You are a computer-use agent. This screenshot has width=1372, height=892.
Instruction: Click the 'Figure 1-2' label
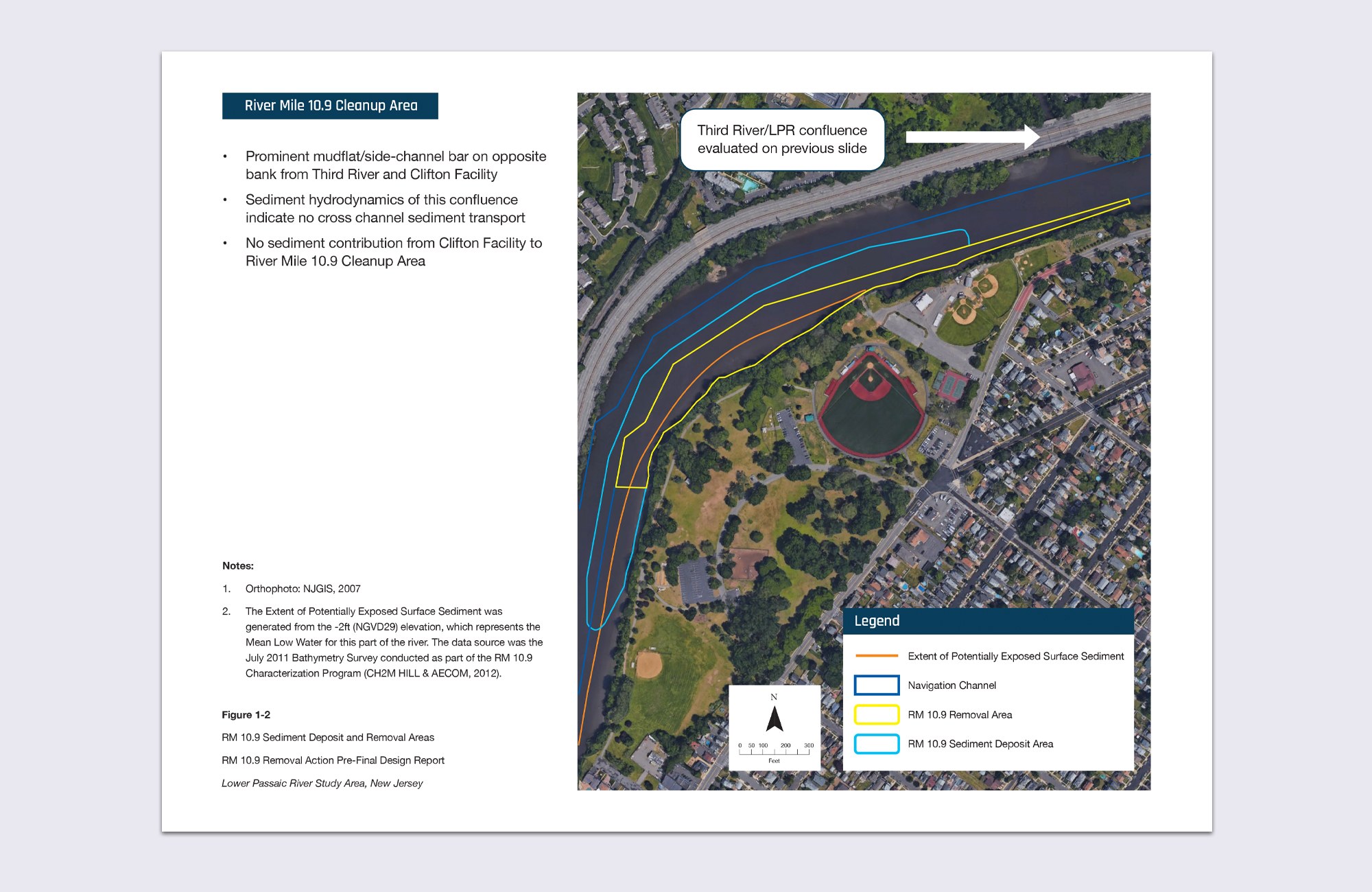[246, 715]
